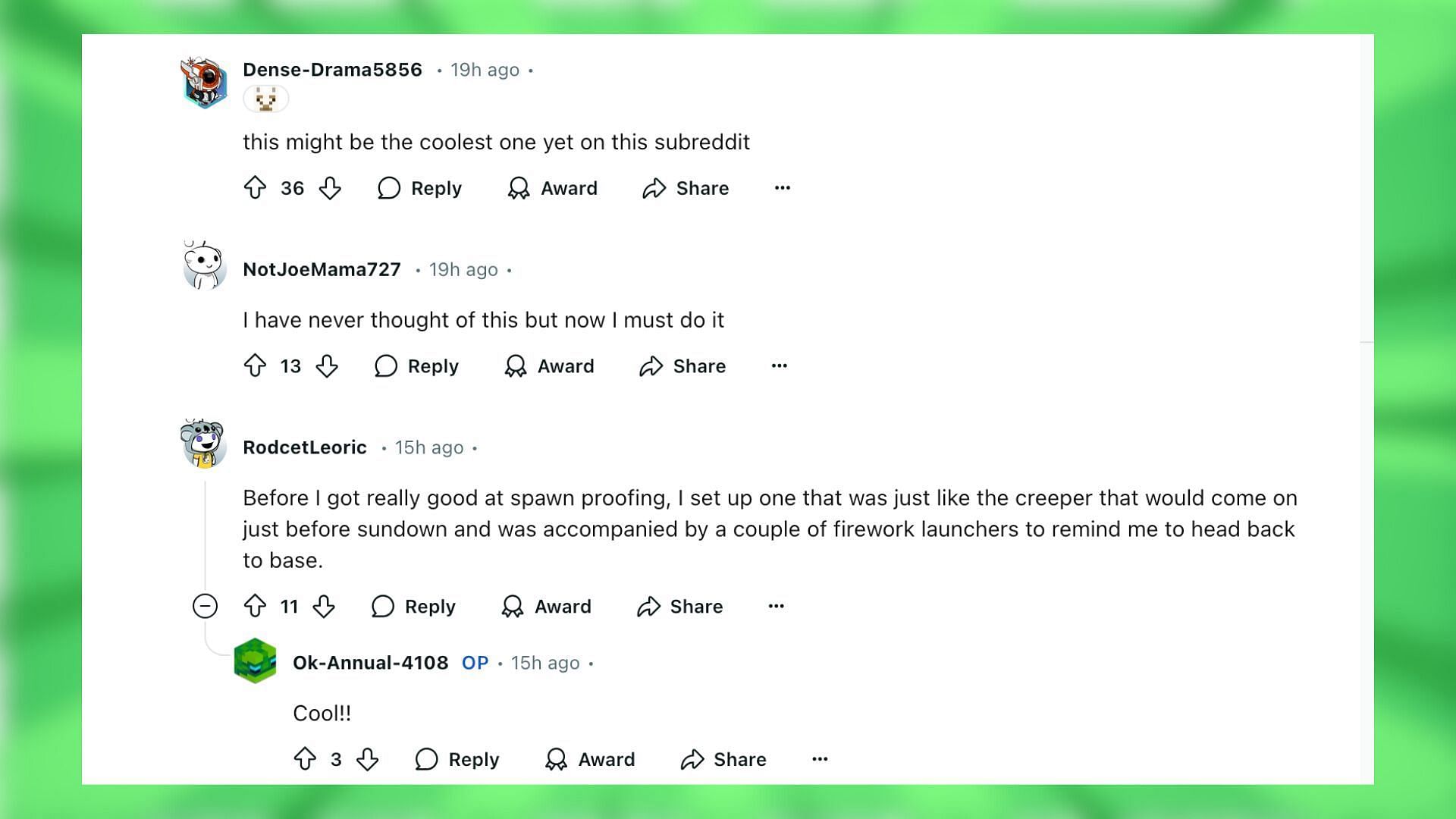Expand options menu on Dense-Drama5856 comment

[x=783, y=187]
